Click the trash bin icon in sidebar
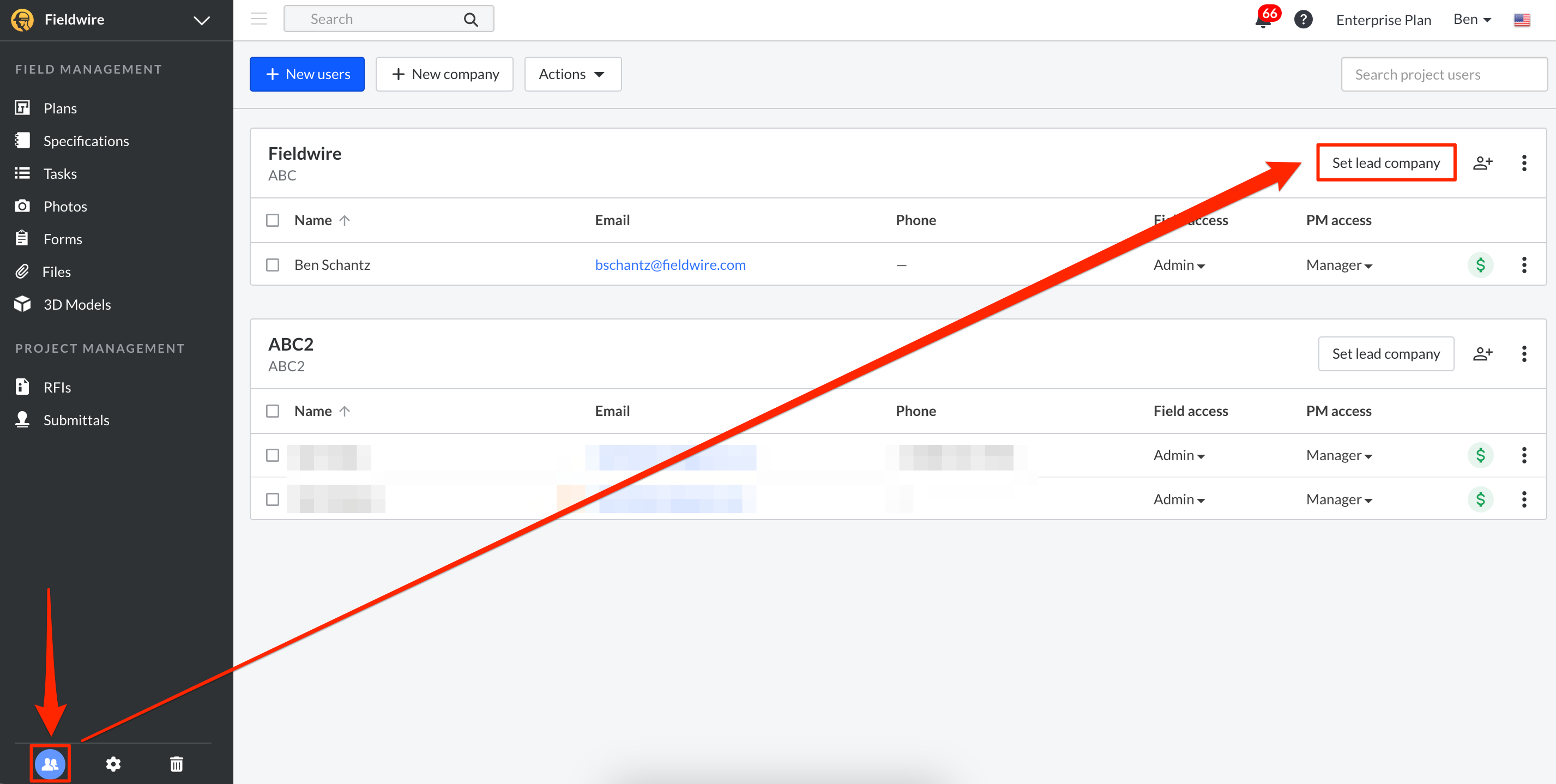 click(x=177, y=764)
